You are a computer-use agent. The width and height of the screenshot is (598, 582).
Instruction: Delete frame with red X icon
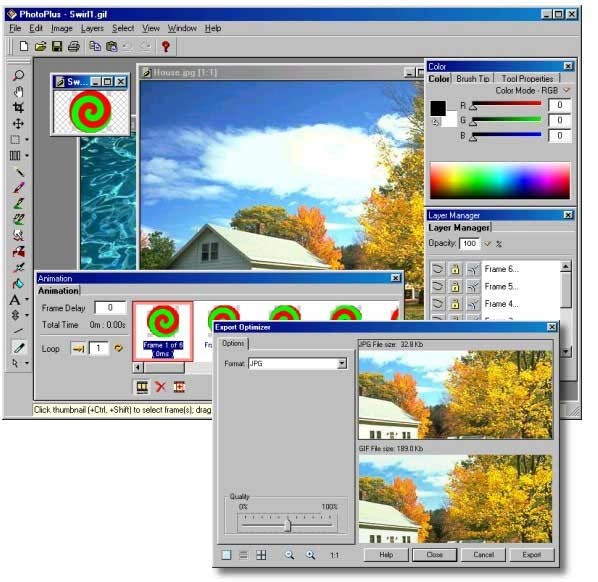[161, 387]
